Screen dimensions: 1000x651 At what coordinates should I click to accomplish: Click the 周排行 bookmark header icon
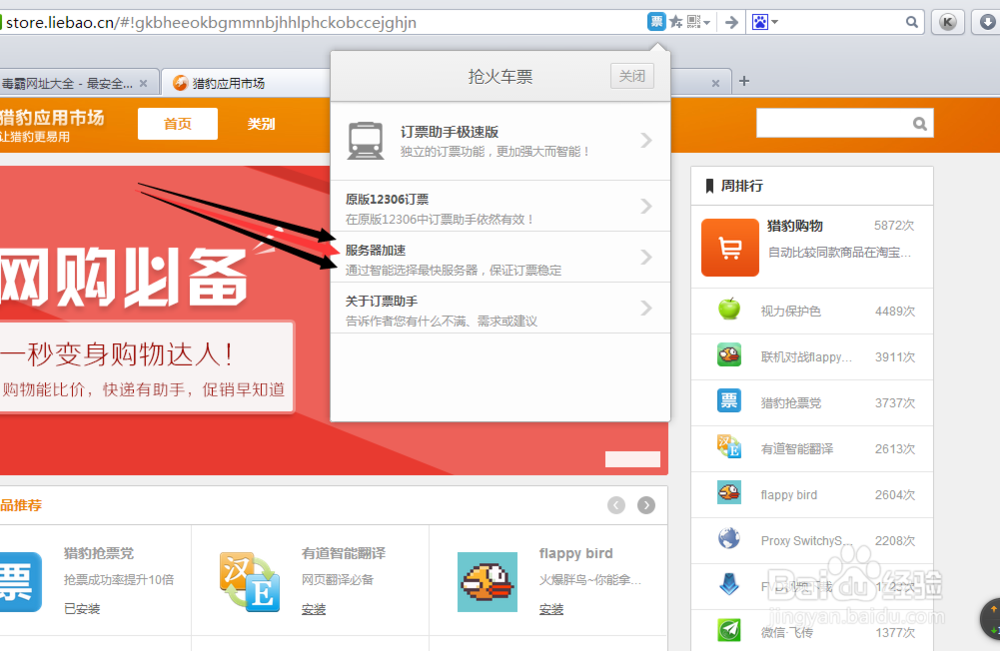point(709,186)
